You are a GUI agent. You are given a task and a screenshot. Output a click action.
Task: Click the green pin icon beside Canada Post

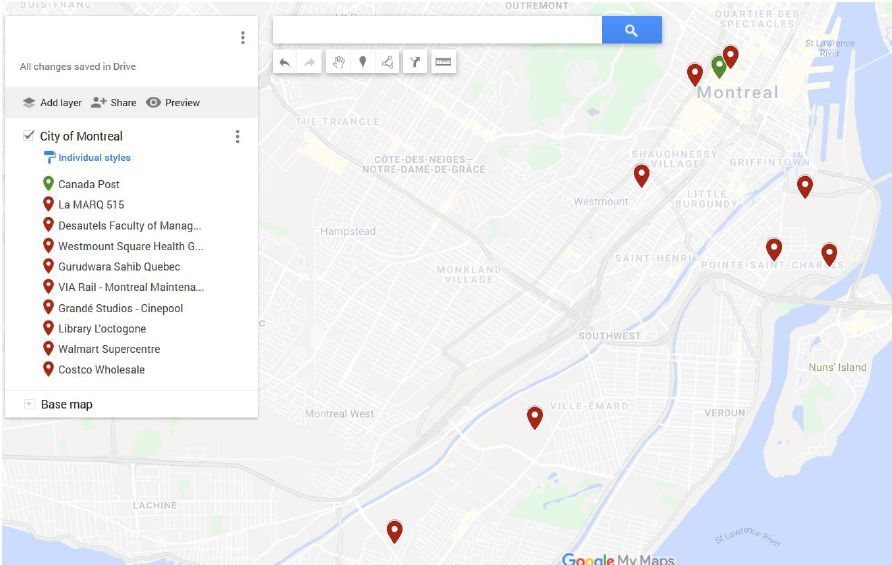pos(48,183)
